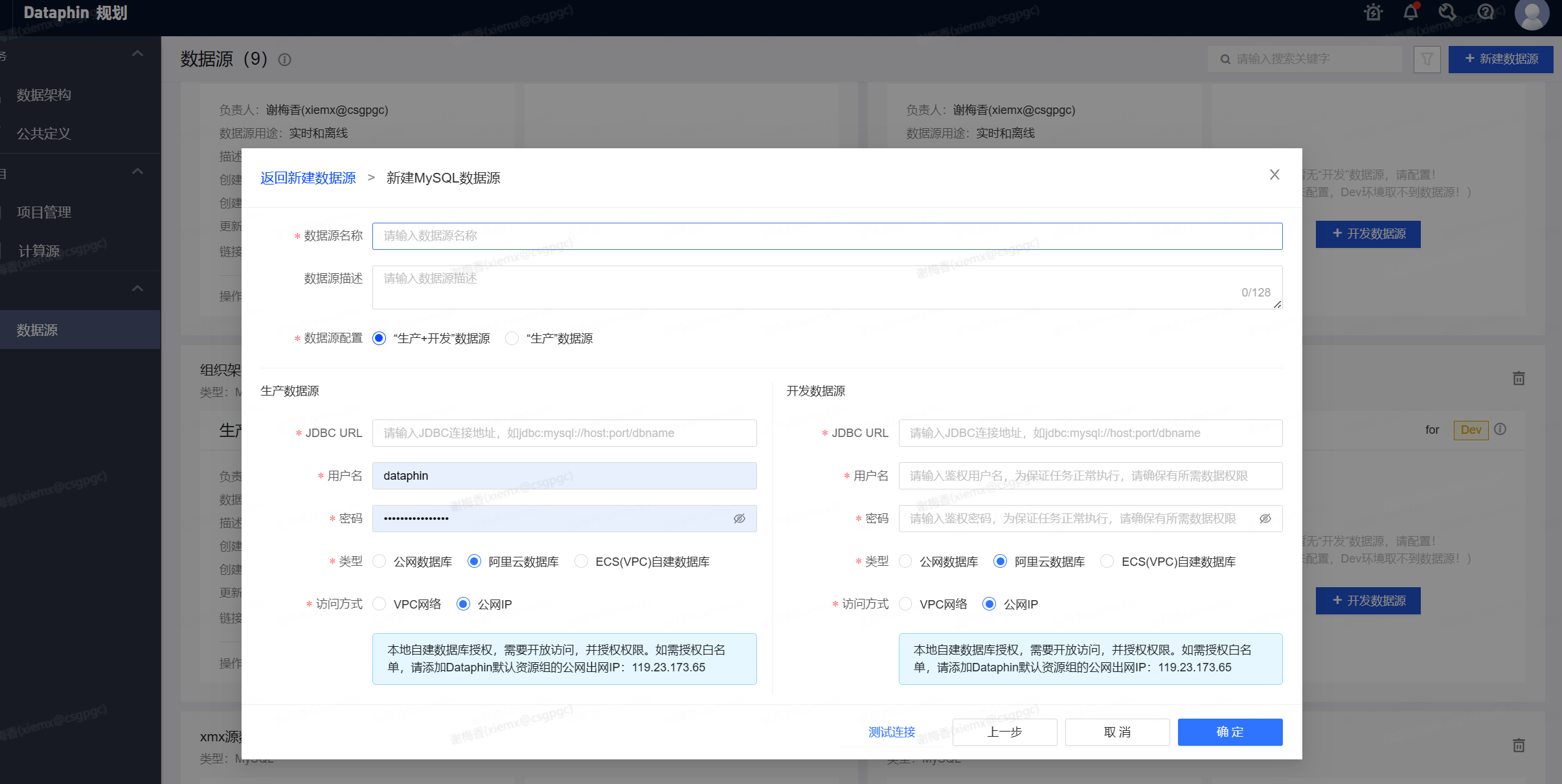Delete the xmx data source via trash icon

pos(1519,745)
